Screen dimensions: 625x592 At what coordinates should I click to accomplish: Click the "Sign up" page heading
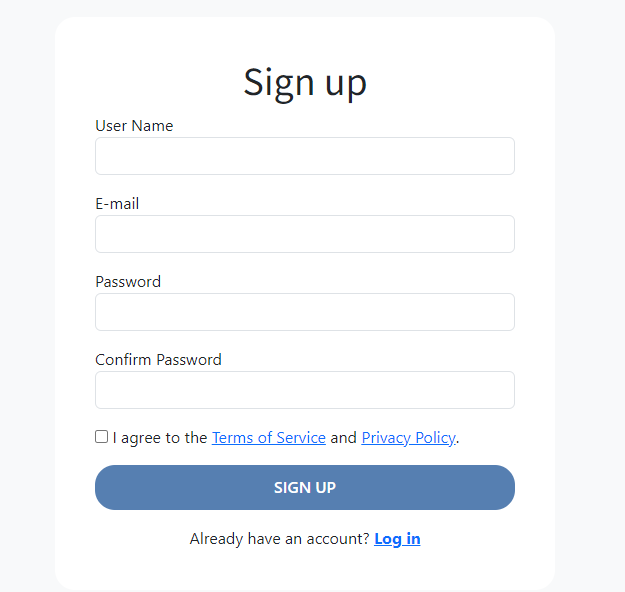pos(305,82)
